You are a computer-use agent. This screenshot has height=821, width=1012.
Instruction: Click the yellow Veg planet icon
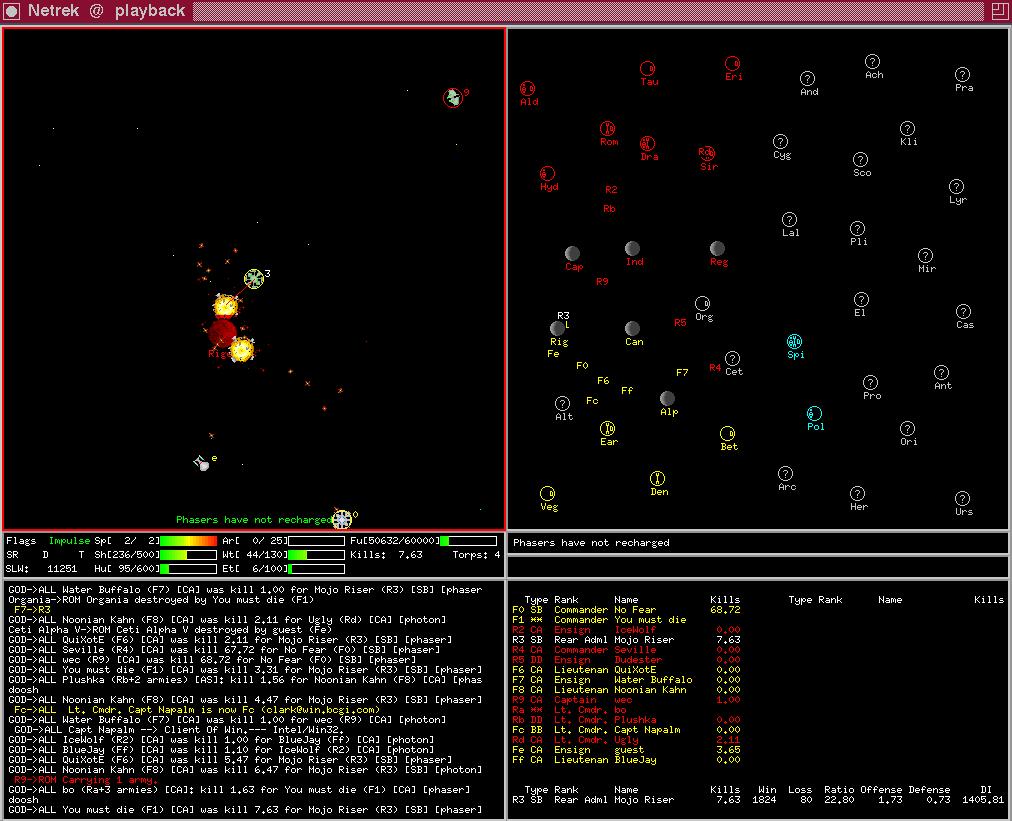click(x=547, y=494)
